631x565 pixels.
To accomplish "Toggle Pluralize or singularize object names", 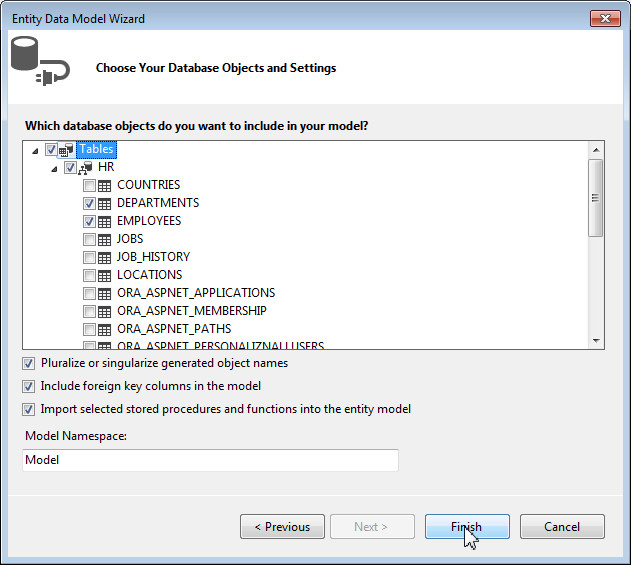I will tap(28, 364).
